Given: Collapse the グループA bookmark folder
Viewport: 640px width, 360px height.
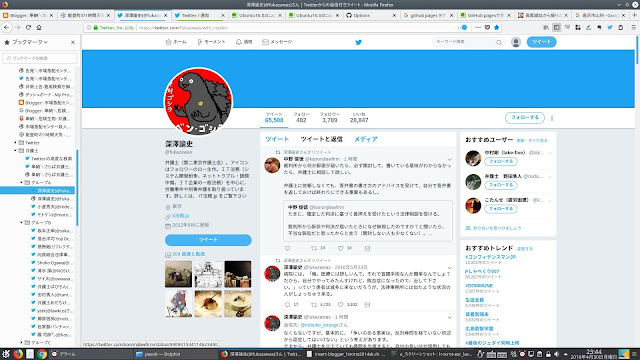Looking at the screenshot, I should [22, 182].
